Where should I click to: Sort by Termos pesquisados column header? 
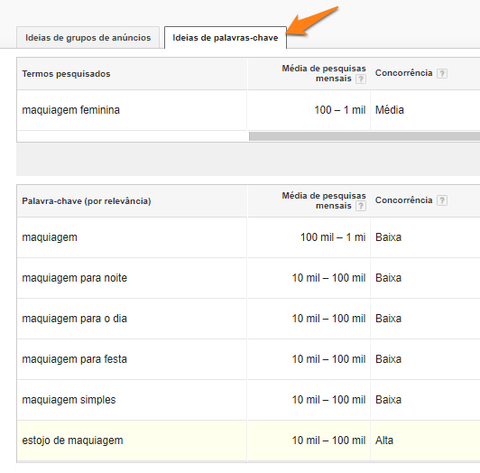click(x=66, y=74)
